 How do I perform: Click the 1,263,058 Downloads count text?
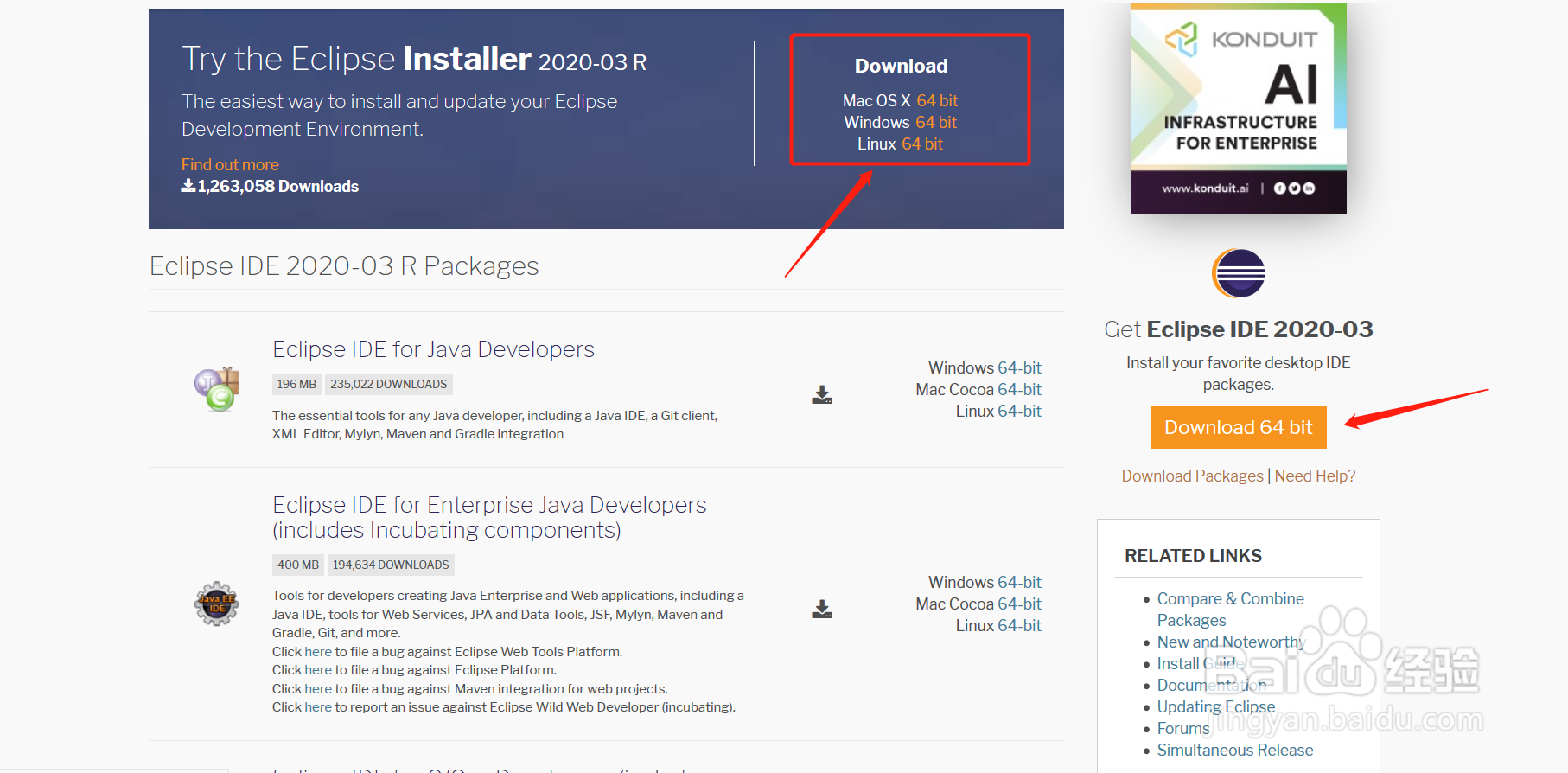pos(270,186)
